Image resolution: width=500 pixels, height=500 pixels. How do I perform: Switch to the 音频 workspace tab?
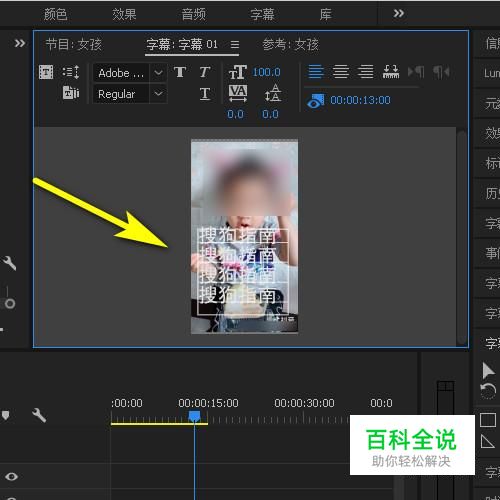click(194, 14)
